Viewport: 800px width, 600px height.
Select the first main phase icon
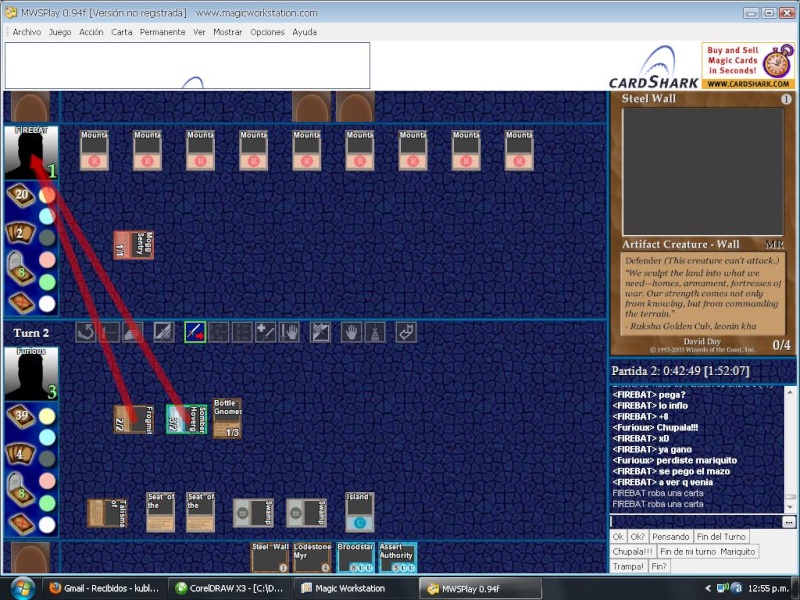(164, 333)
